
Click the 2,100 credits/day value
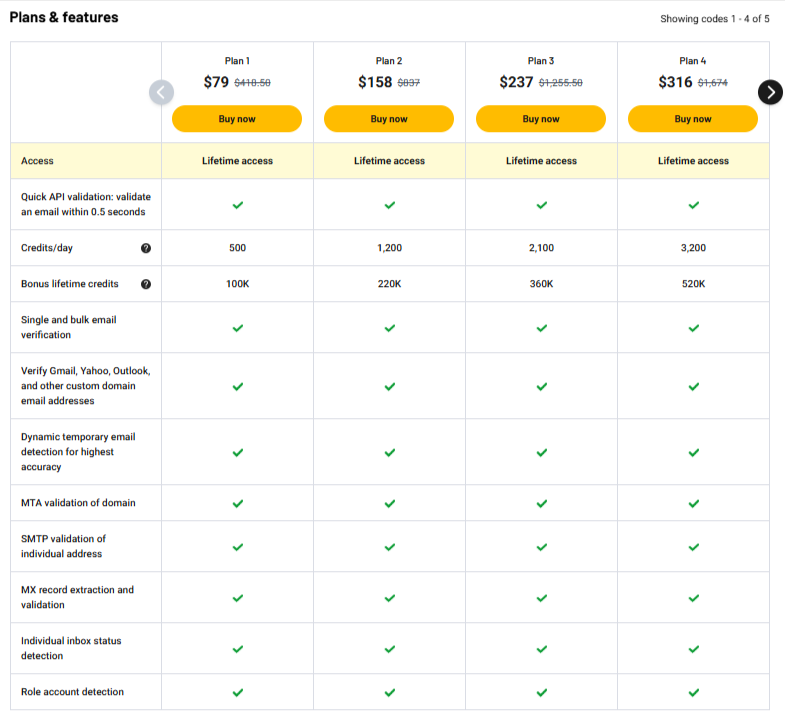[x=541, y=248]
